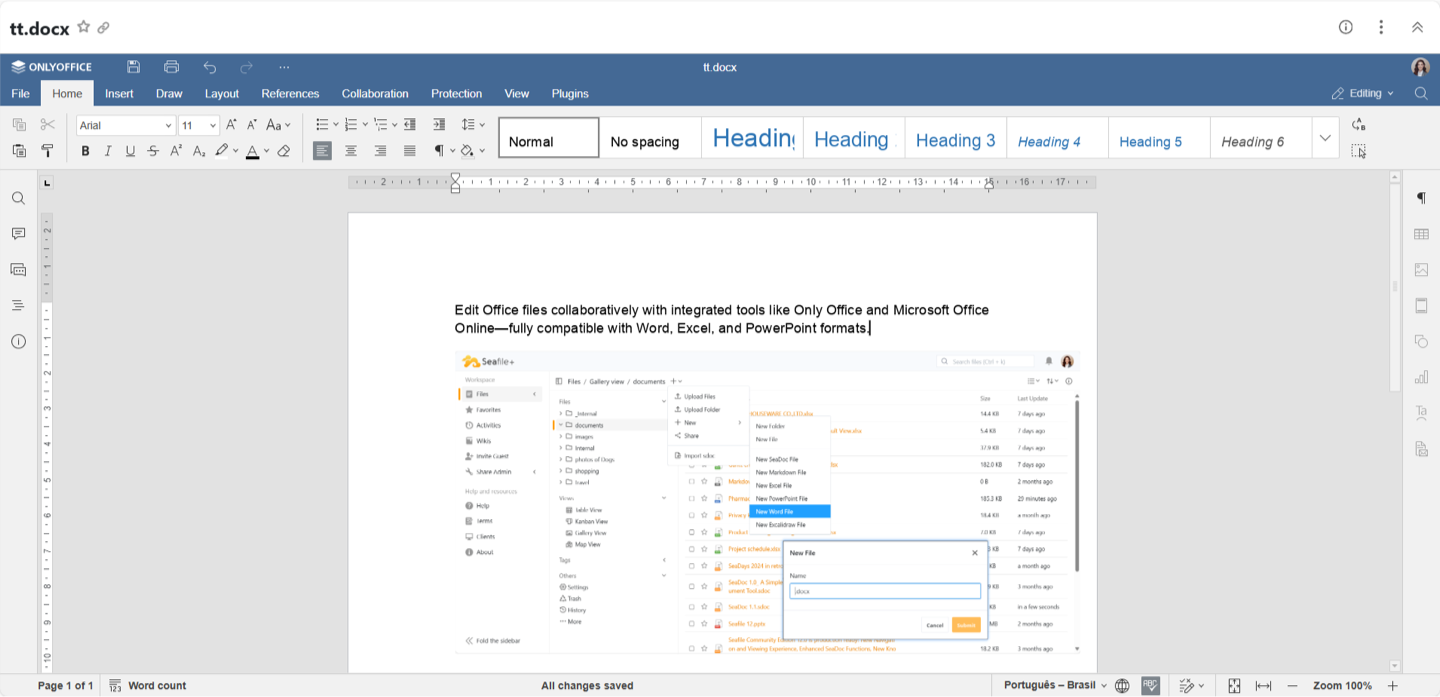Open the Arial font name dropdown
Screen dimensions: 1440x697
(168, 126)
